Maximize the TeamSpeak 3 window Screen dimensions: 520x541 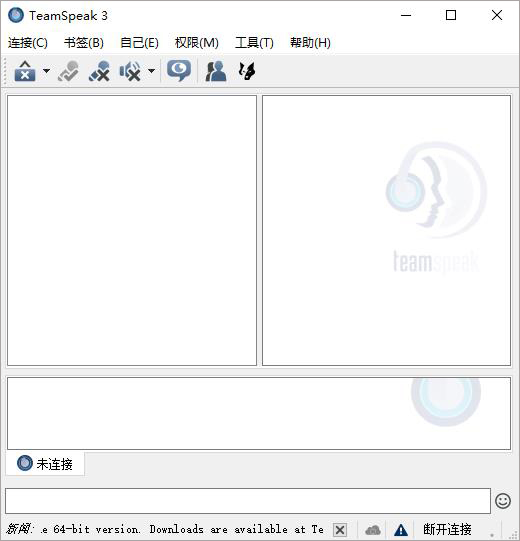451,15
